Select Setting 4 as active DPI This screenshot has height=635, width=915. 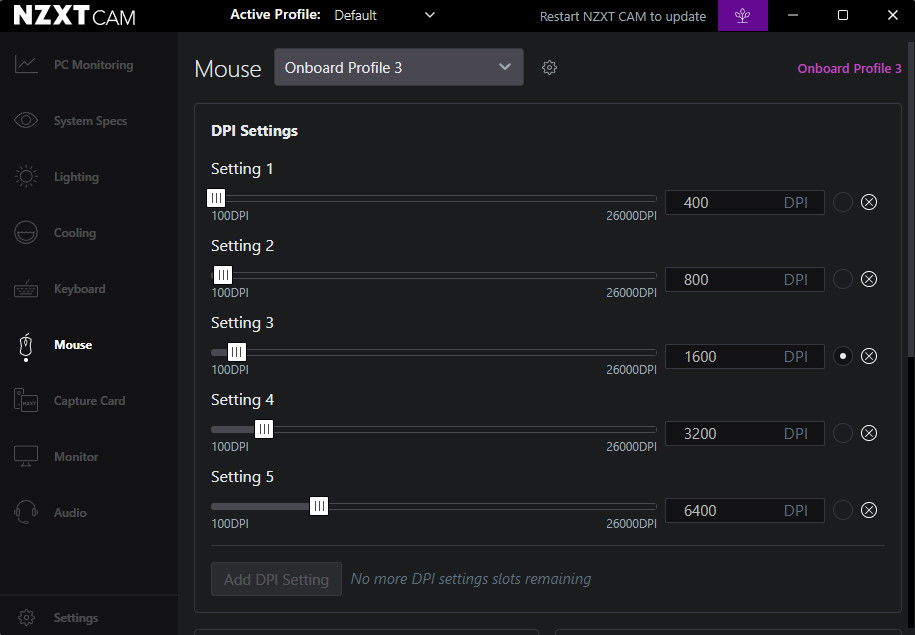pos(843,433)
